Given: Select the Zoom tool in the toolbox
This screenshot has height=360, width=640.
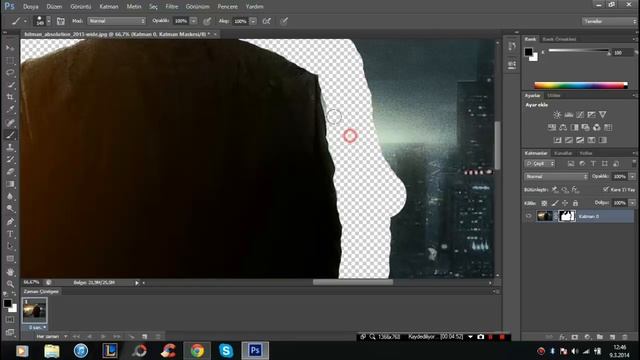Looking at the screenshot, I should (10, 284).
